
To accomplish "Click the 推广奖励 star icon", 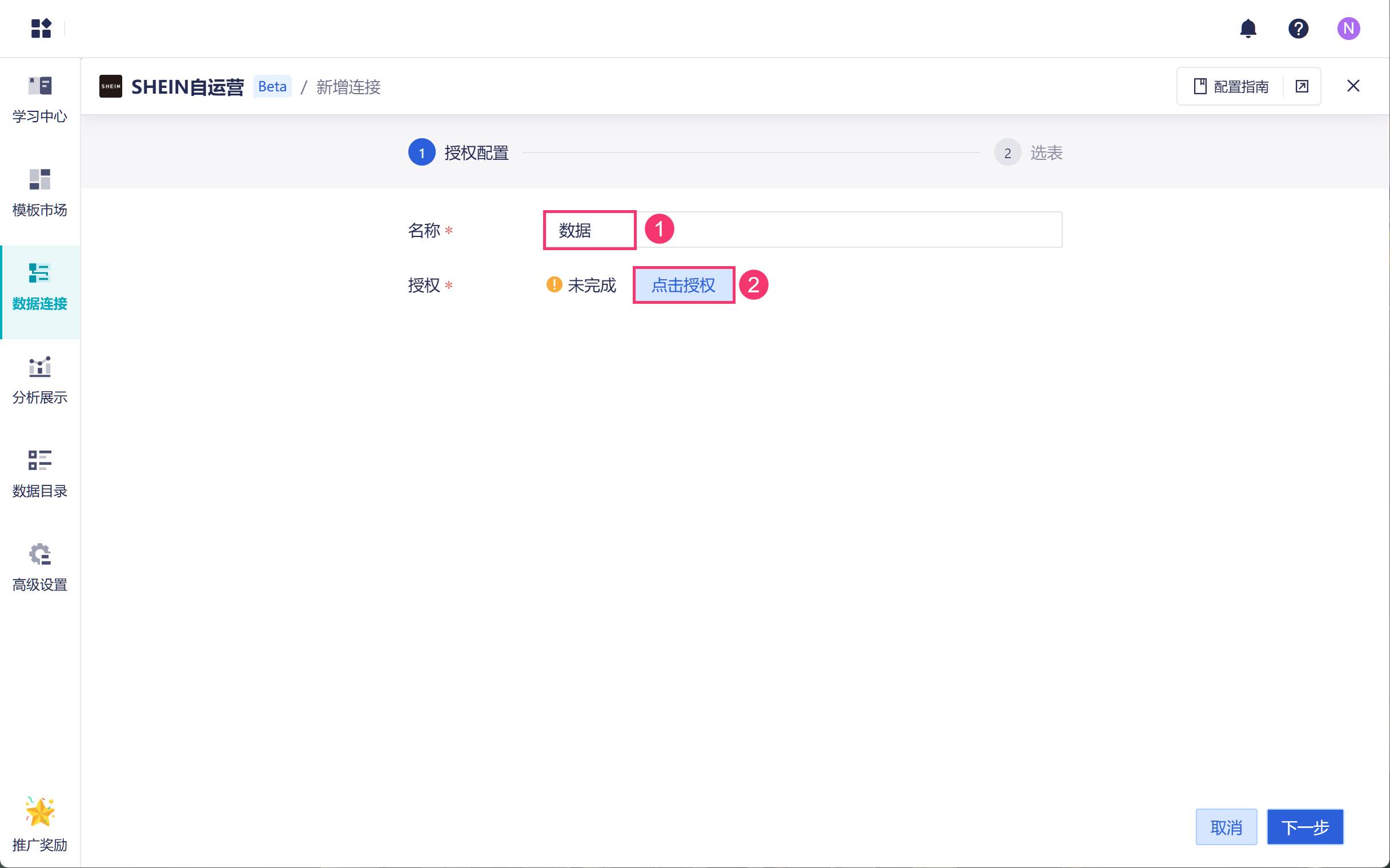I will coord(39,812).
